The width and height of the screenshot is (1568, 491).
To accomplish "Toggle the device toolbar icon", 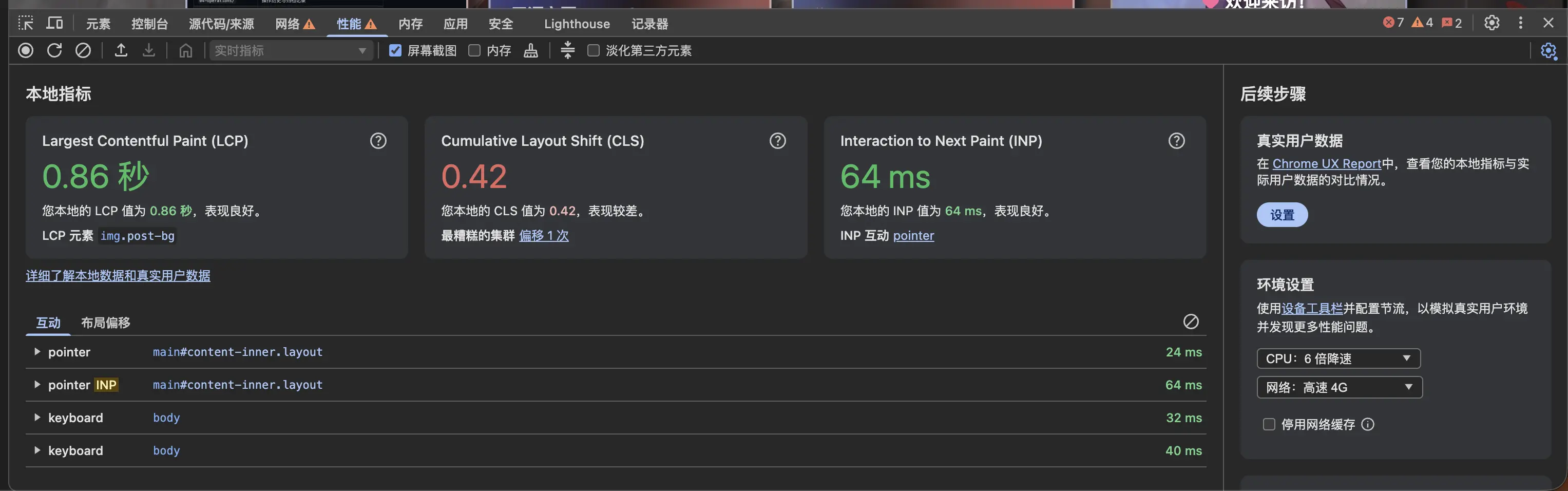I will (x=55, y=23).
